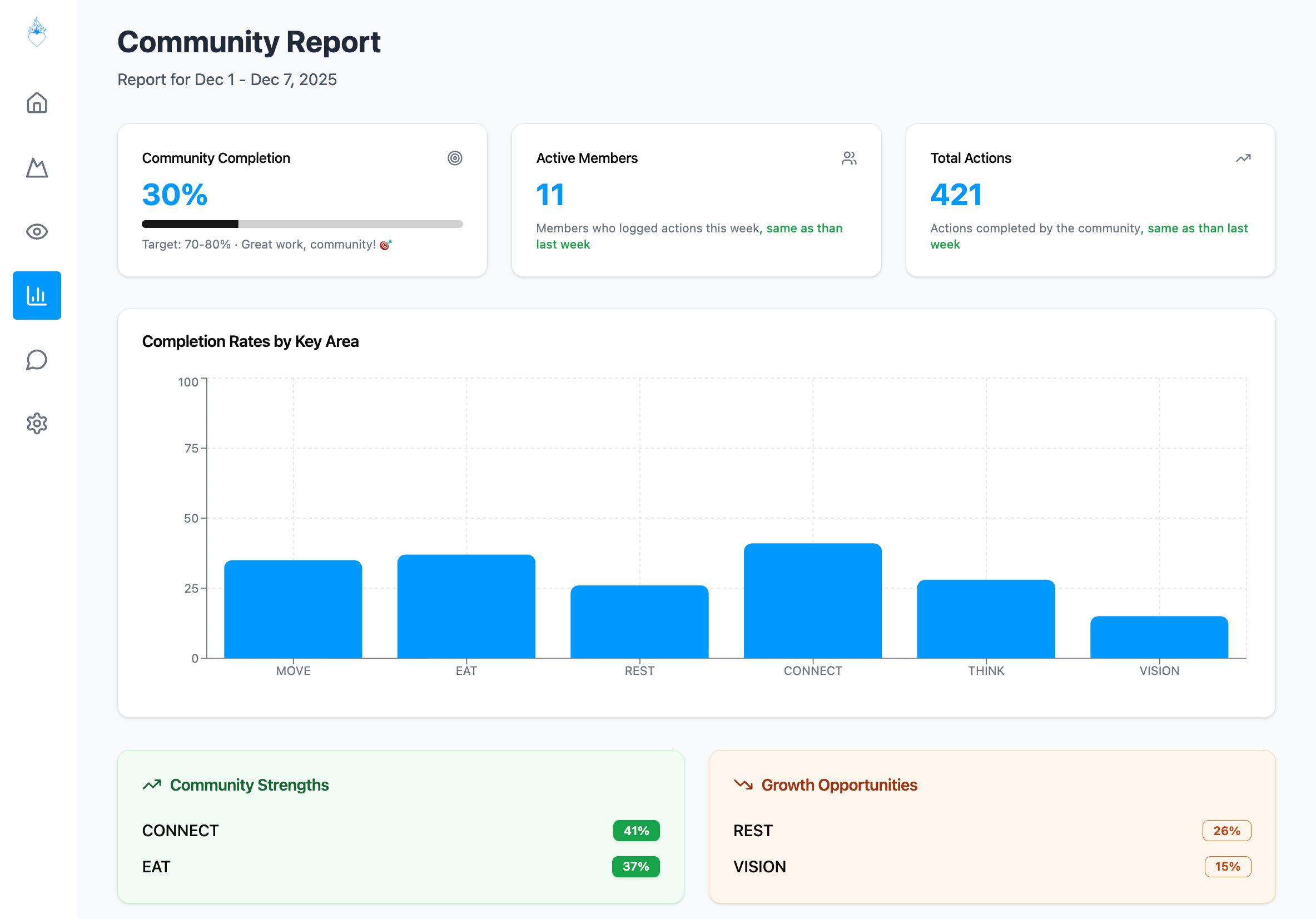Click the 26% REST badge
Image resolution: width=1316 pixels, height=919 pixels.
click(x=1226, y=831)
